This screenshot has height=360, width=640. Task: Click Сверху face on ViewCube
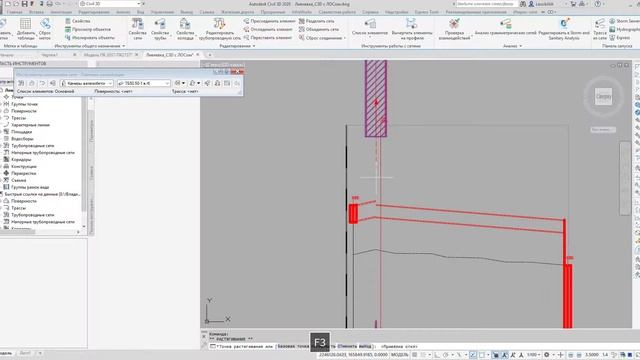(603, 97)
